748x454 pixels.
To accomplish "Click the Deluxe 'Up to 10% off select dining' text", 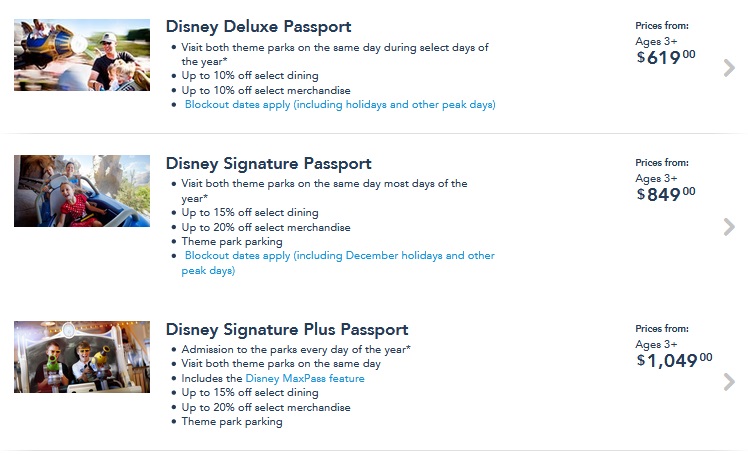I will pos(250,76).
